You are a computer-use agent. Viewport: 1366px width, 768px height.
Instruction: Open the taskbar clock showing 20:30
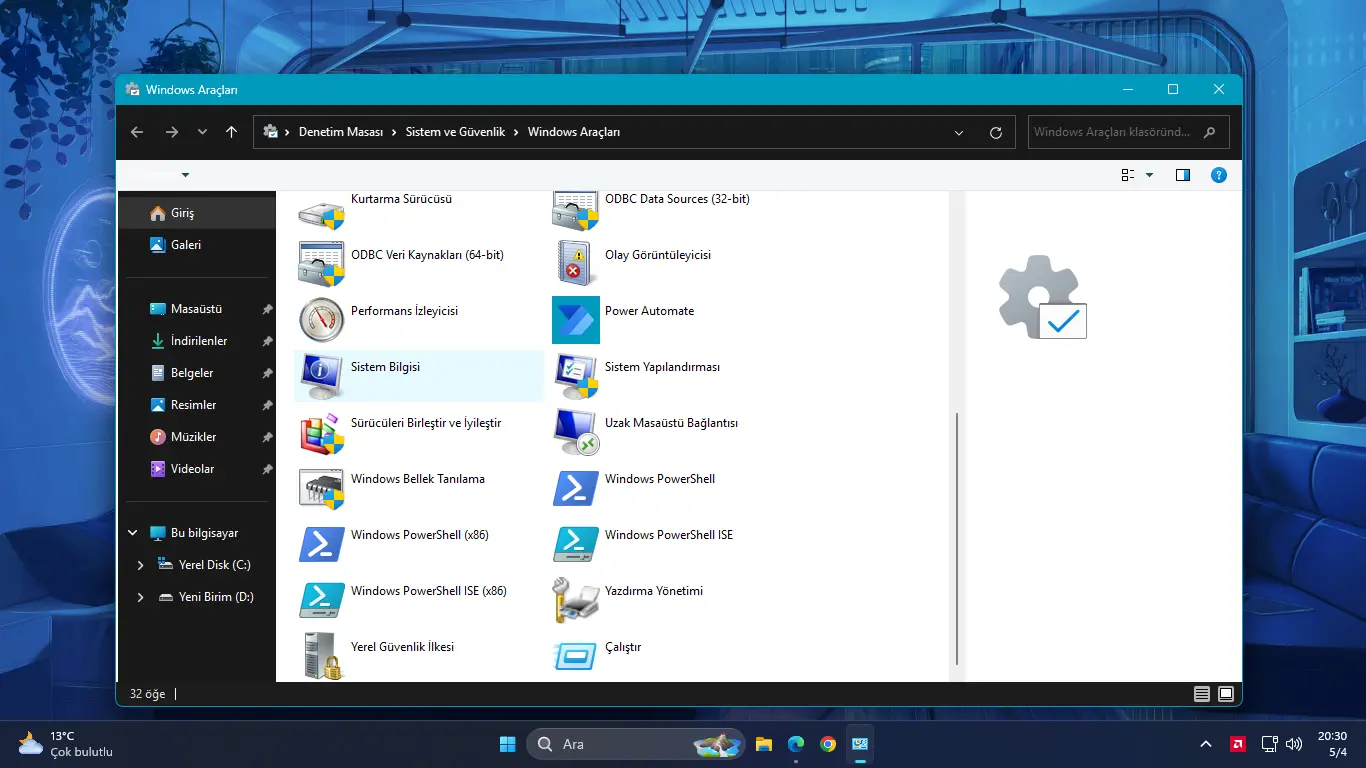[1332, 744]
